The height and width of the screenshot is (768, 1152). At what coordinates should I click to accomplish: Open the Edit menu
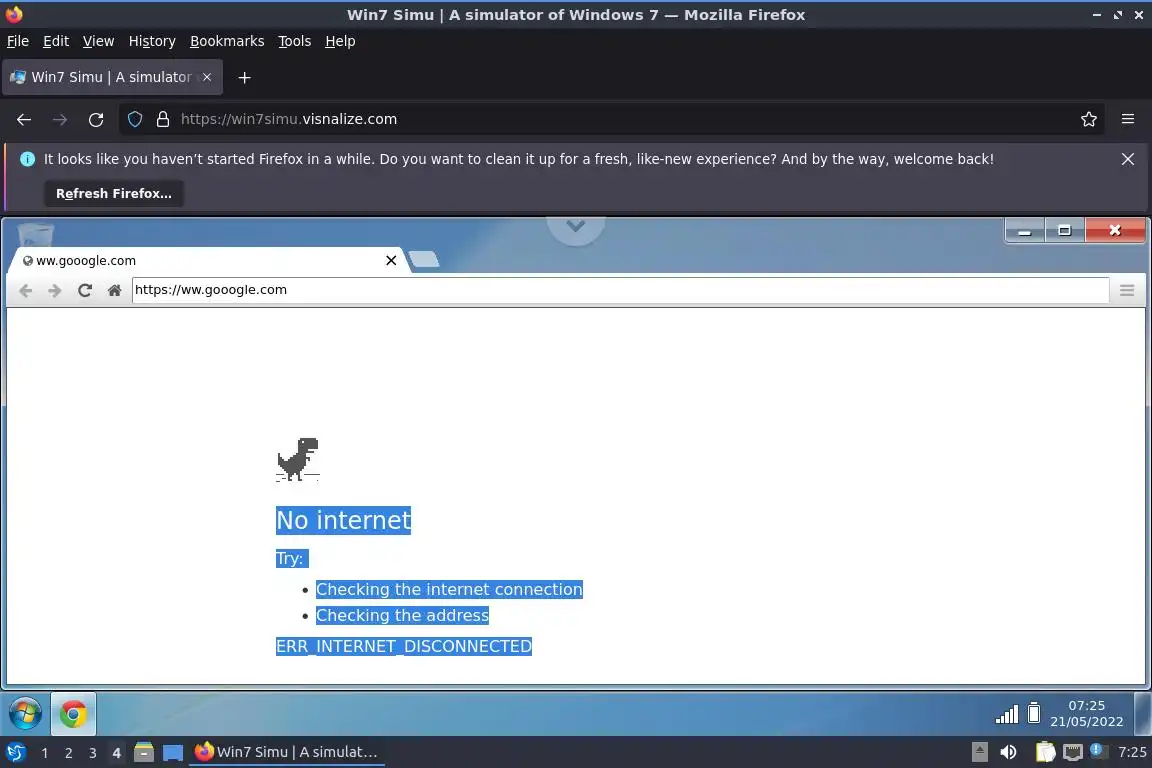tap(56, 41)
